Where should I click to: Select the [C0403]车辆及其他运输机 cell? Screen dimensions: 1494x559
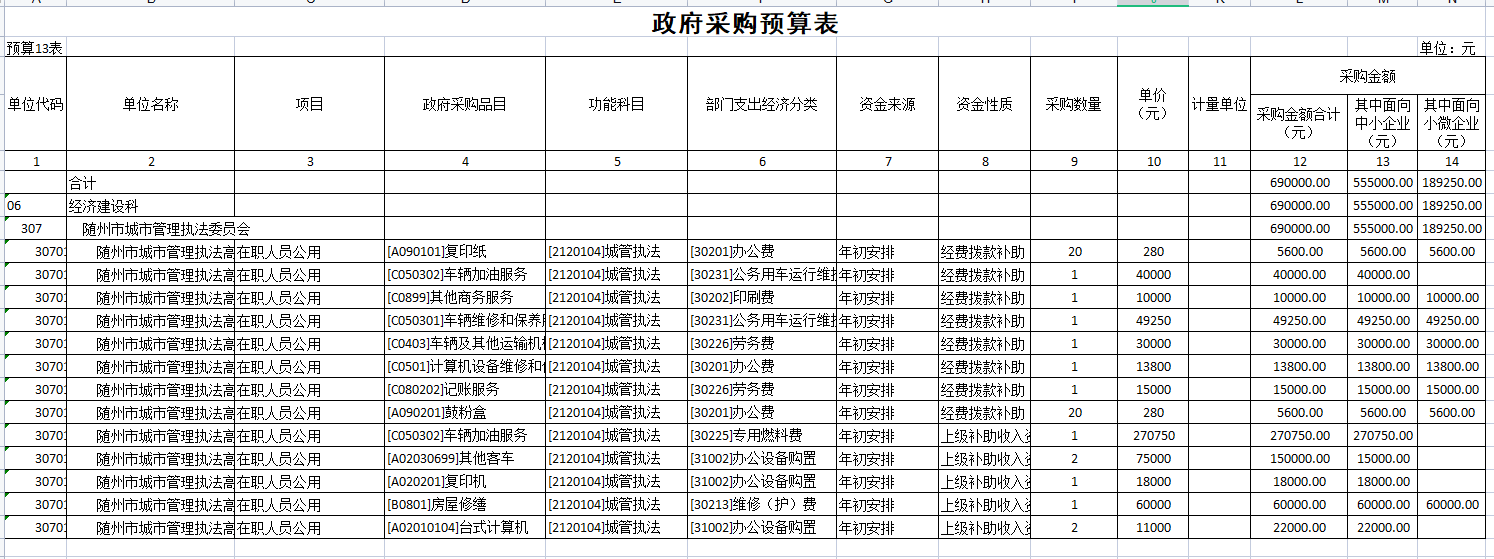click(x=465, y=344)
